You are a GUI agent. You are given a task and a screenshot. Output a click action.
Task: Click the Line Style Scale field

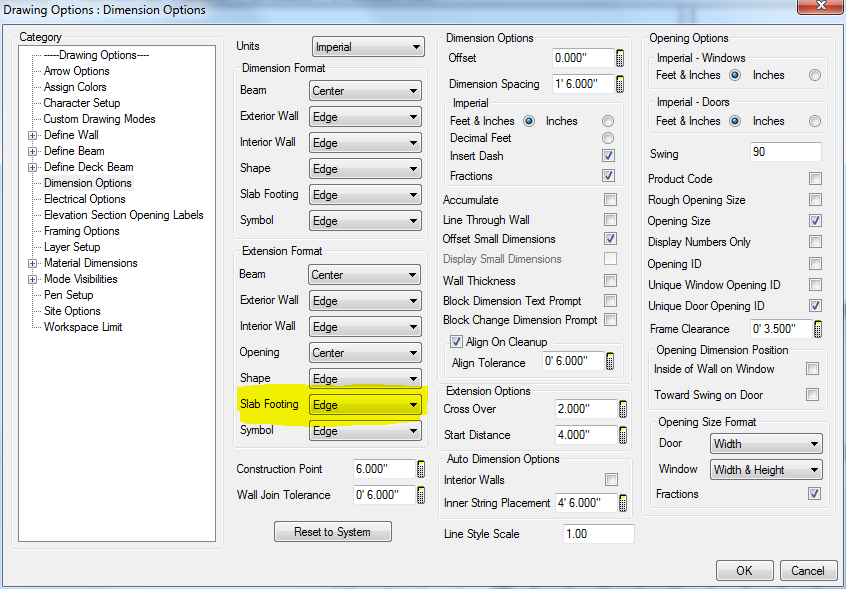(598, 534)
